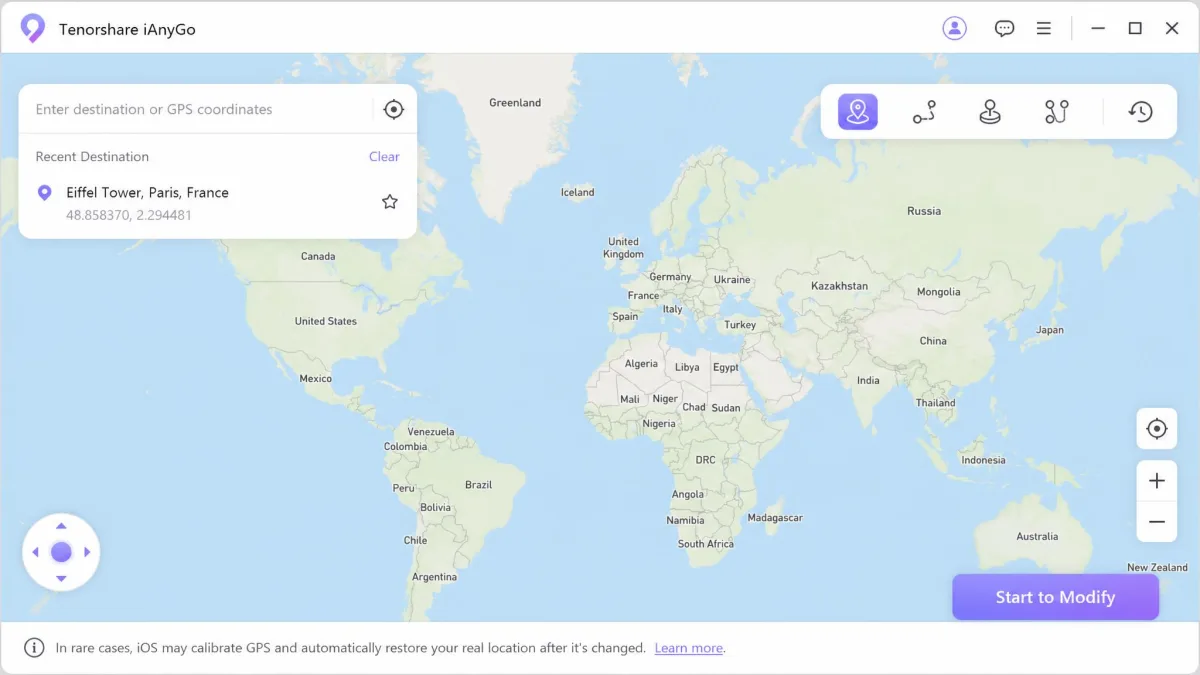Maximize the iAnyGo window
Screen dimensions: 1200x675
point(1135,29)
